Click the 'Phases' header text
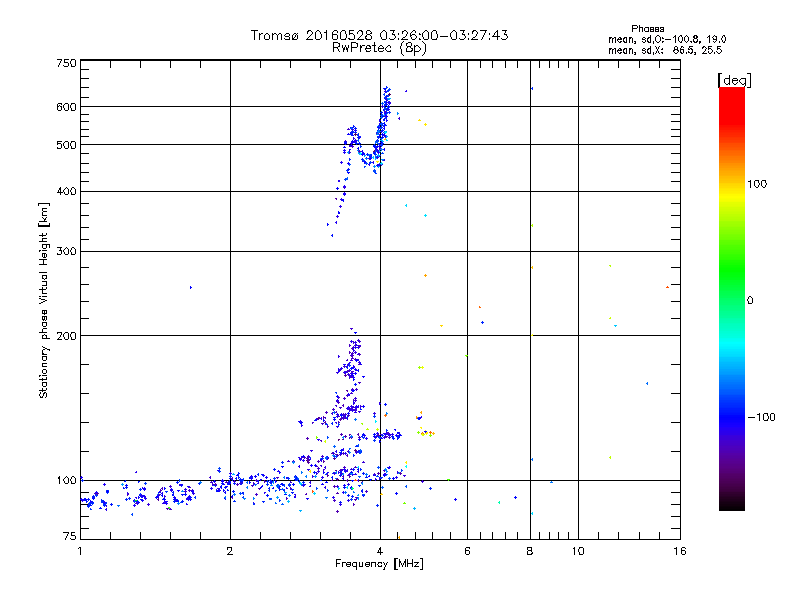 [x=647, y=29]
